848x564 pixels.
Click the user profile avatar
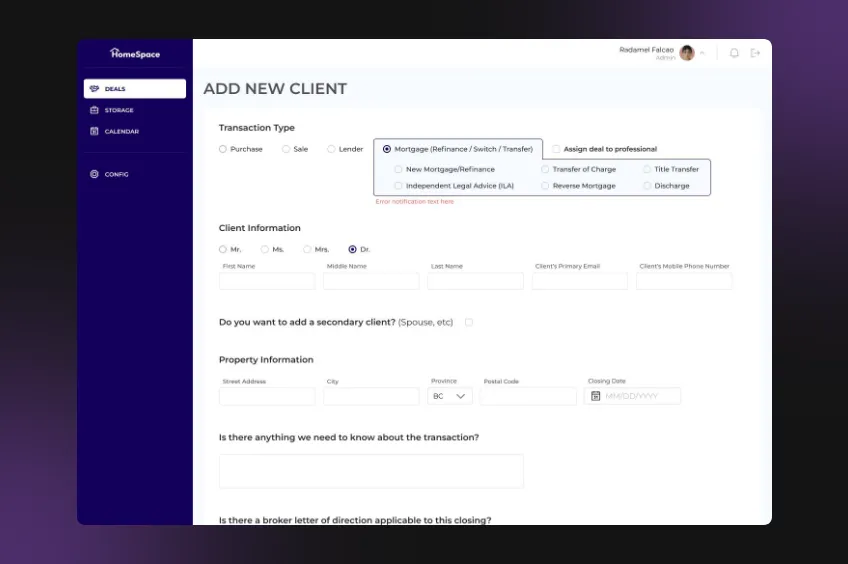[687, 53]
